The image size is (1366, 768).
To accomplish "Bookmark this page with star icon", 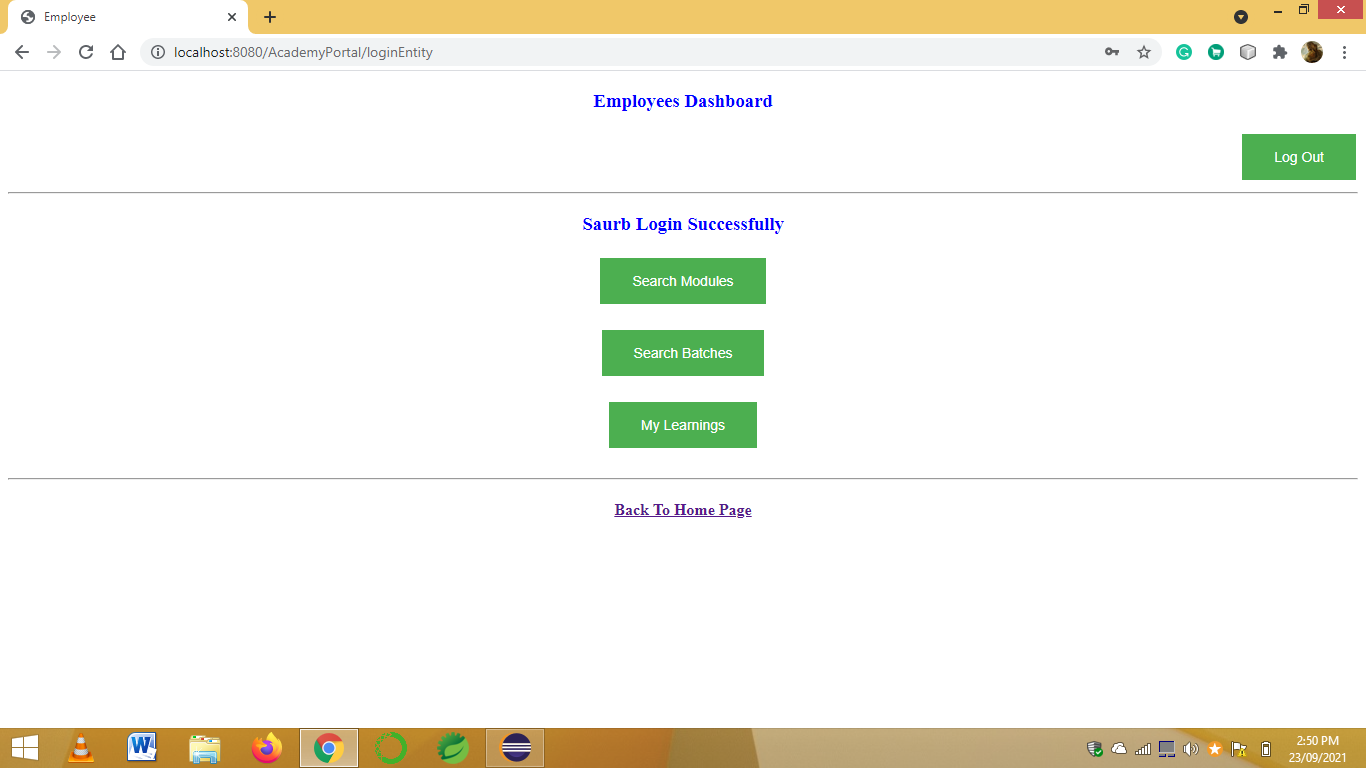I will 1144,52.
